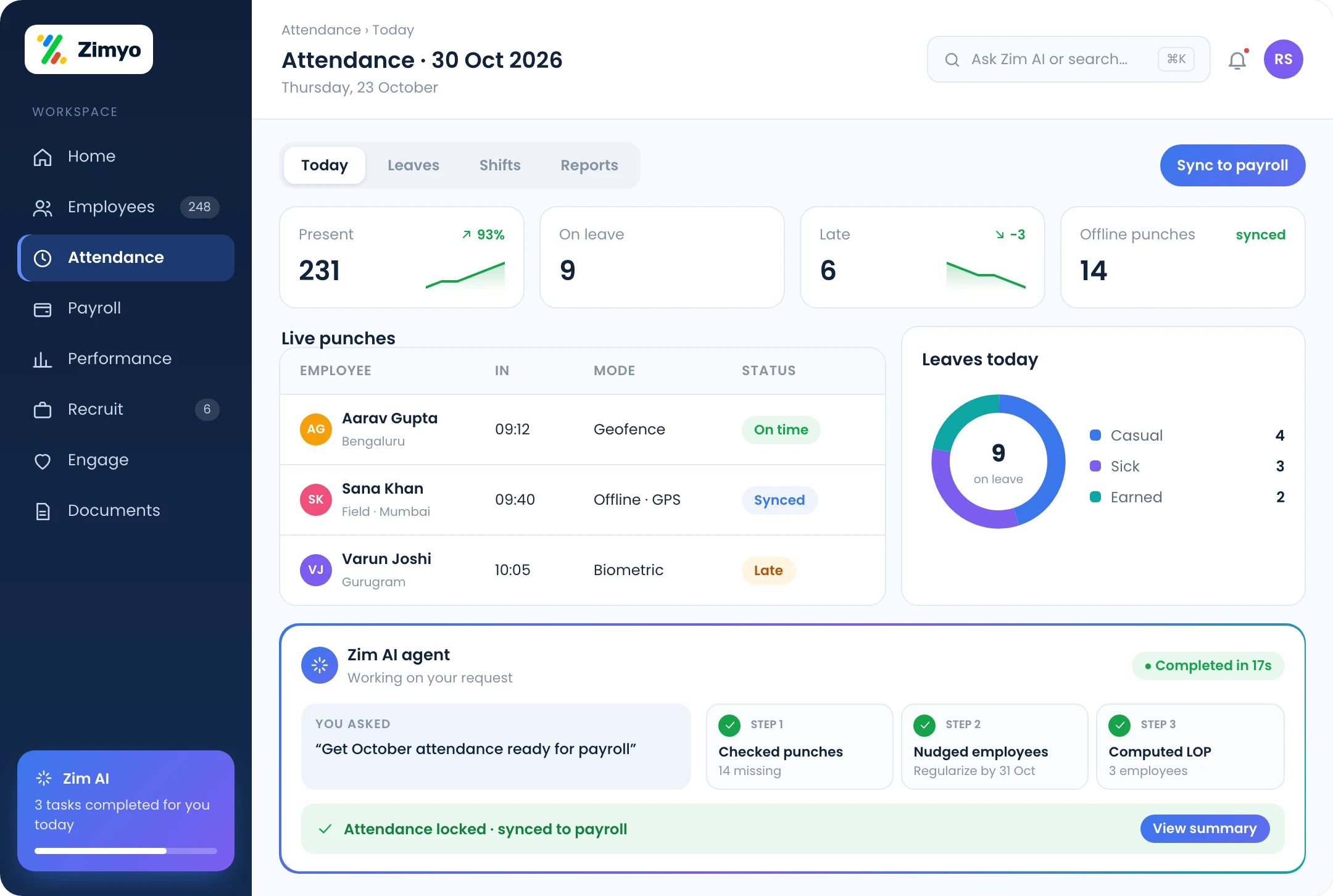The height and width of the screenshot is (896, 1333).
Task: Open Payroll via the card icon
Action: [43, 309]
